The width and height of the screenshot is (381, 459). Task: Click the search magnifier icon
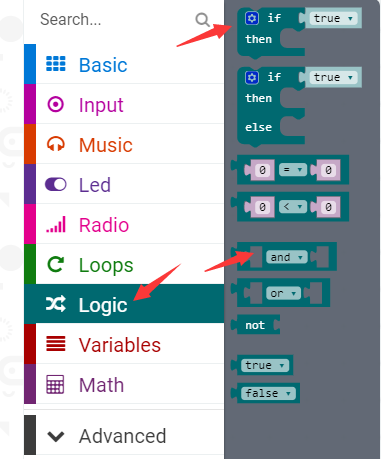(x=202, y=20)
